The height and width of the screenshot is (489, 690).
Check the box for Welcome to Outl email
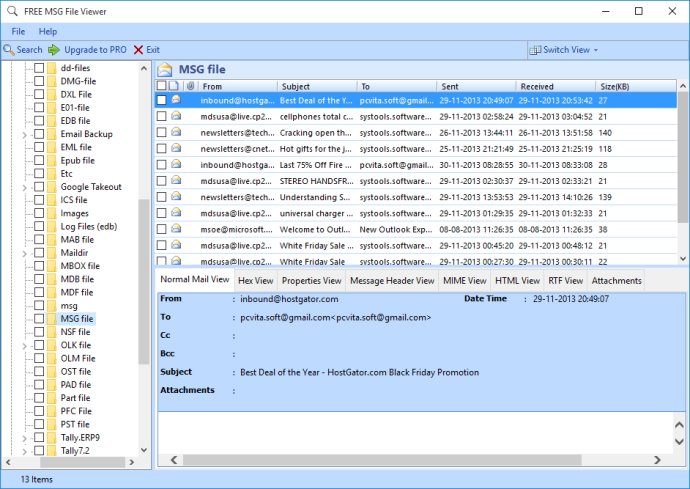(x=161, y=229)
